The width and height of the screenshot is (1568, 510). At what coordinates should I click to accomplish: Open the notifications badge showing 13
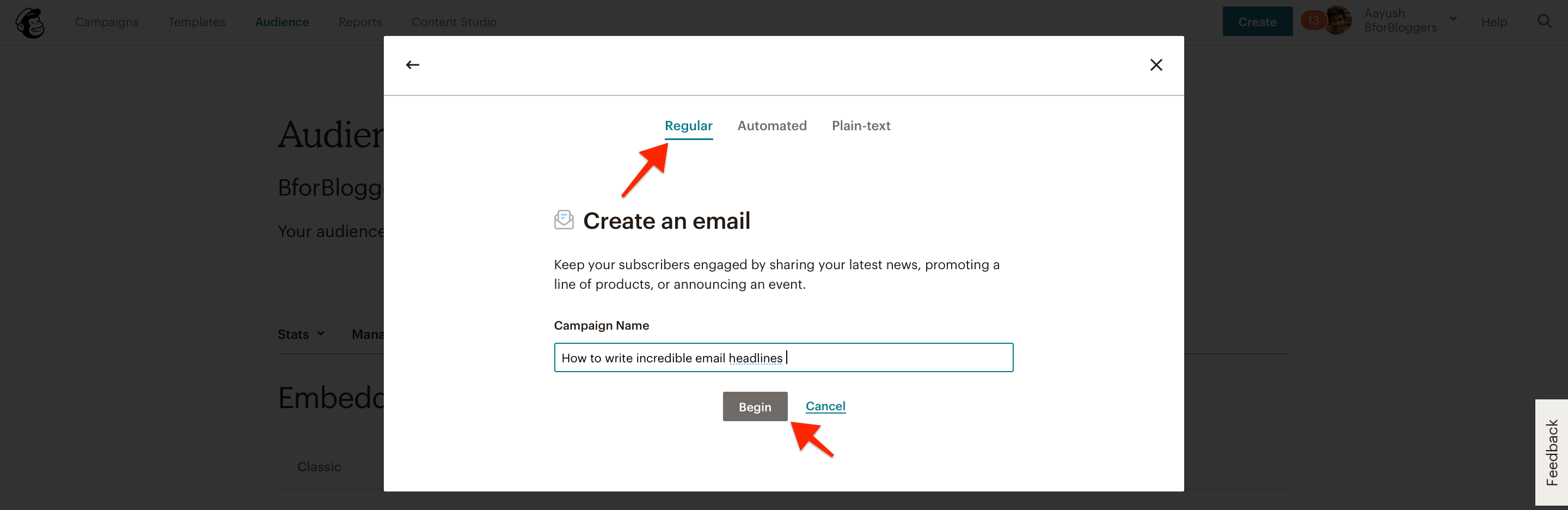point(1313,20)
